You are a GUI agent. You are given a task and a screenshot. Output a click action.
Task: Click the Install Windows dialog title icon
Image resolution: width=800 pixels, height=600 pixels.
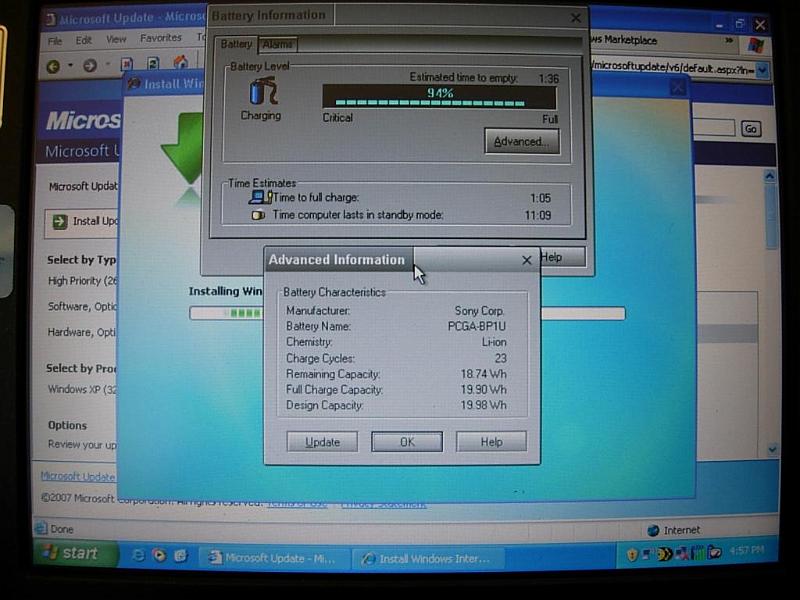(x=134, y=83)
